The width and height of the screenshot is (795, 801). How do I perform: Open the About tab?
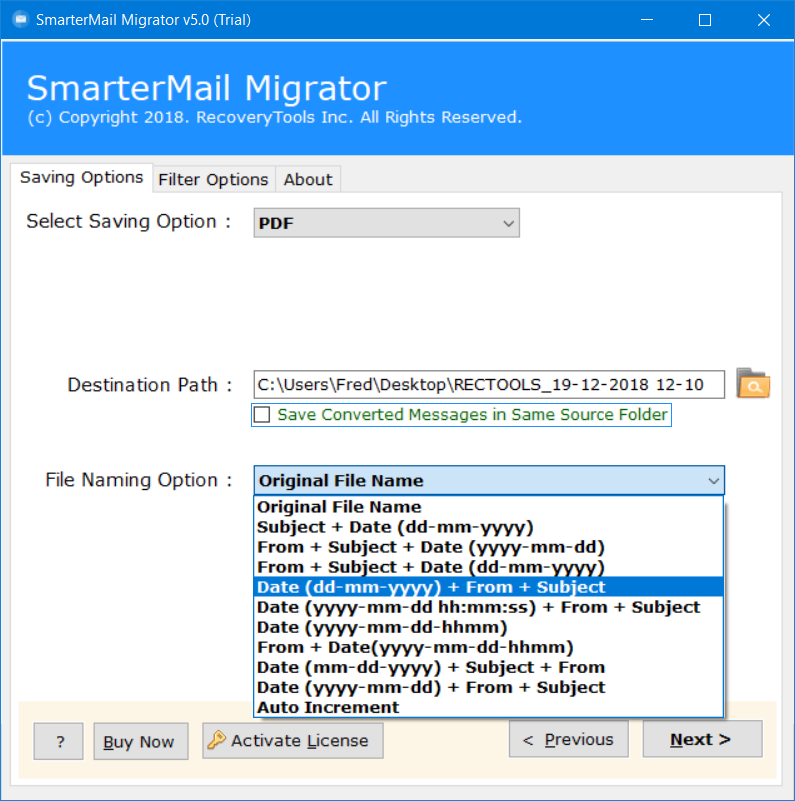tap(308, 179)
